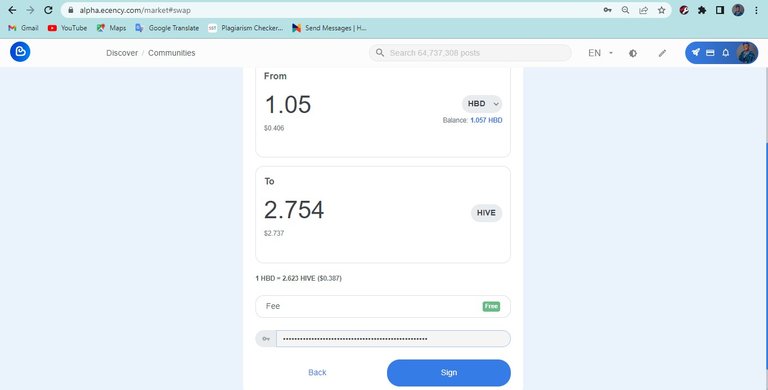Image resolution: width=768 pixels, height=390 pixels.
Task: Open Maps bookmark
Action: click(x=111, y=28)
